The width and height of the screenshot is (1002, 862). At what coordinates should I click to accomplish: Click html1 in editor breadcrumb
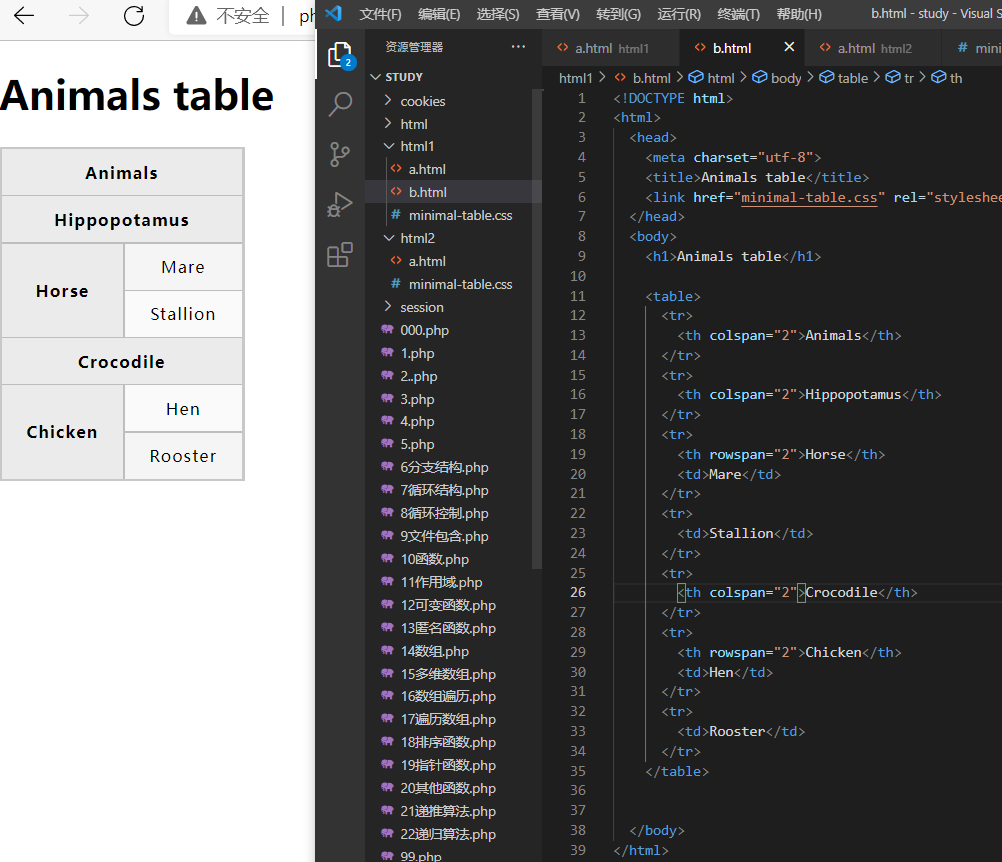[x=575, y=78]
